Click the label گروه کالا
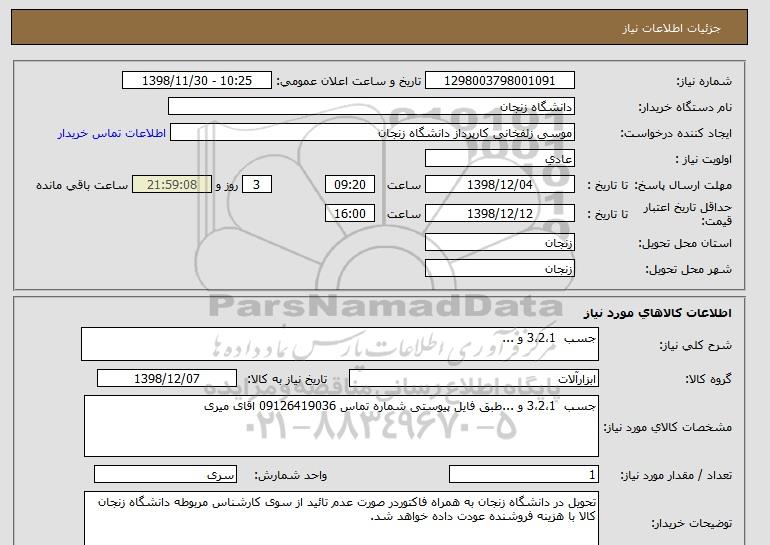 pos(708,379)
